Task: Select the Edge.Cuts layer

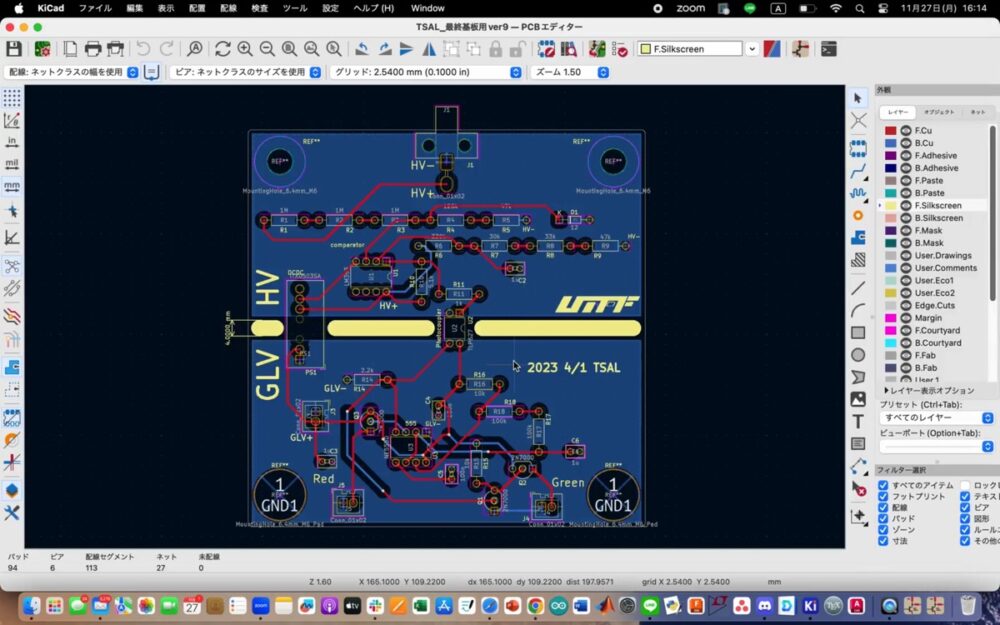Action: click(x=934, y=305)
